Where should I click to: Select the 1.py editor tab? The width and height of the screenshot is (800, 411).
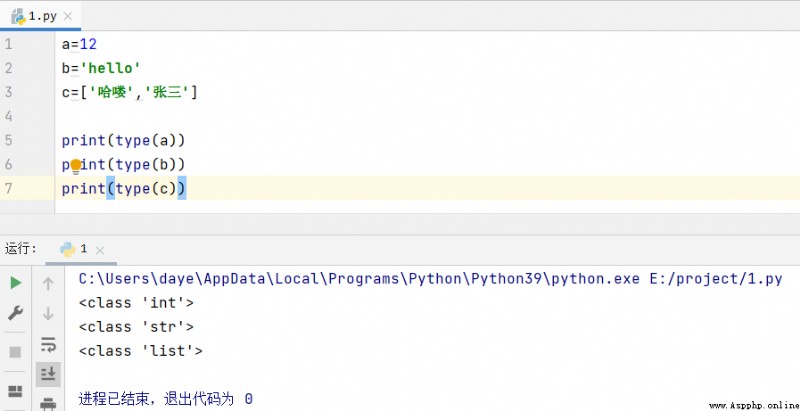point(41,16)
